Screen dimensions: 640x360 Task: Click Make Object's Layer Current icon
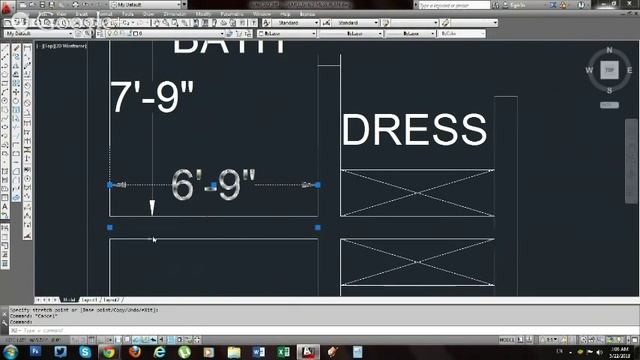[x=230, y=33]
